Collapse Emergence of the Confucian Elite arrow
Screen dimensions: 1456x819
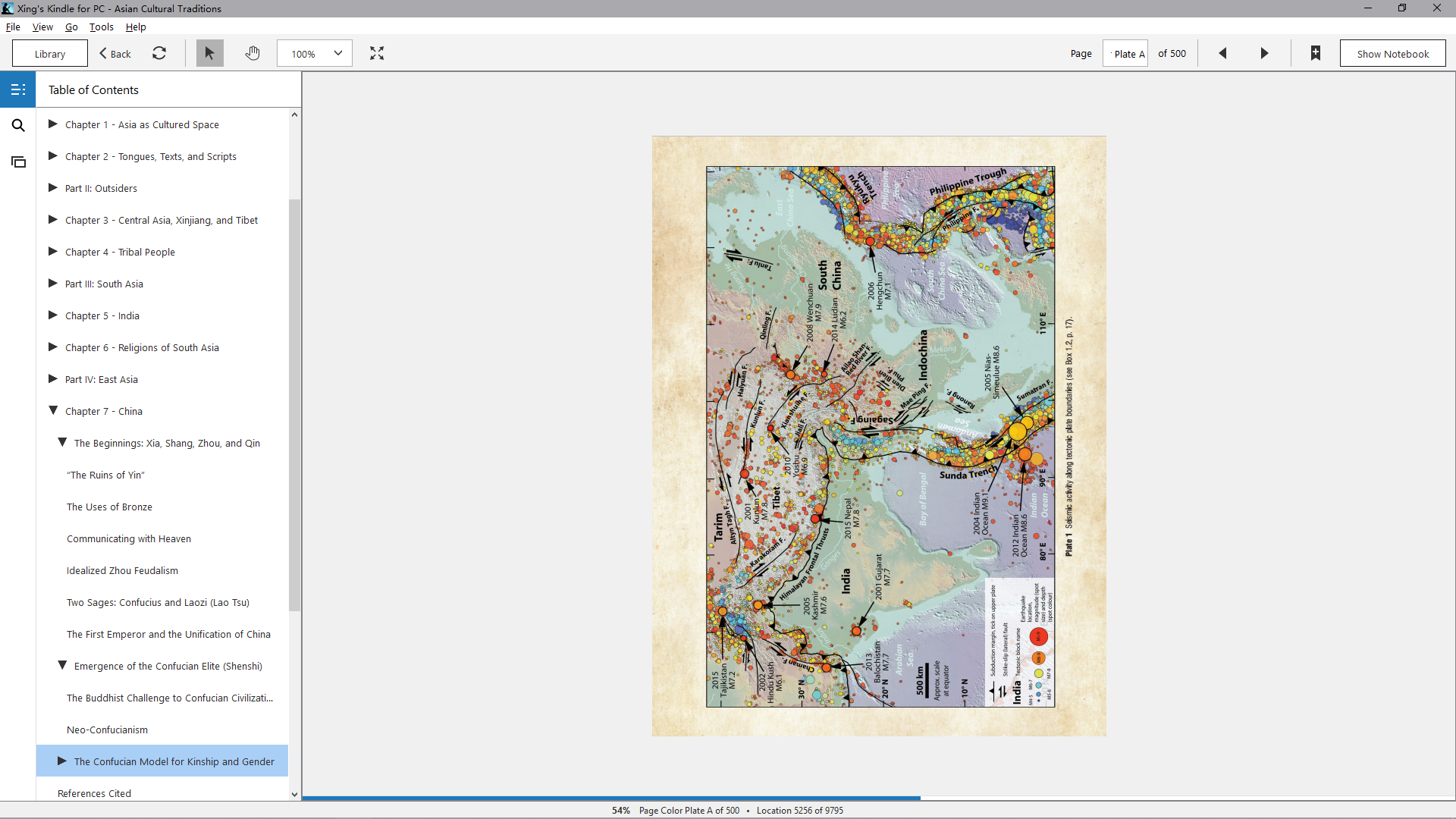tap(62, 666)
